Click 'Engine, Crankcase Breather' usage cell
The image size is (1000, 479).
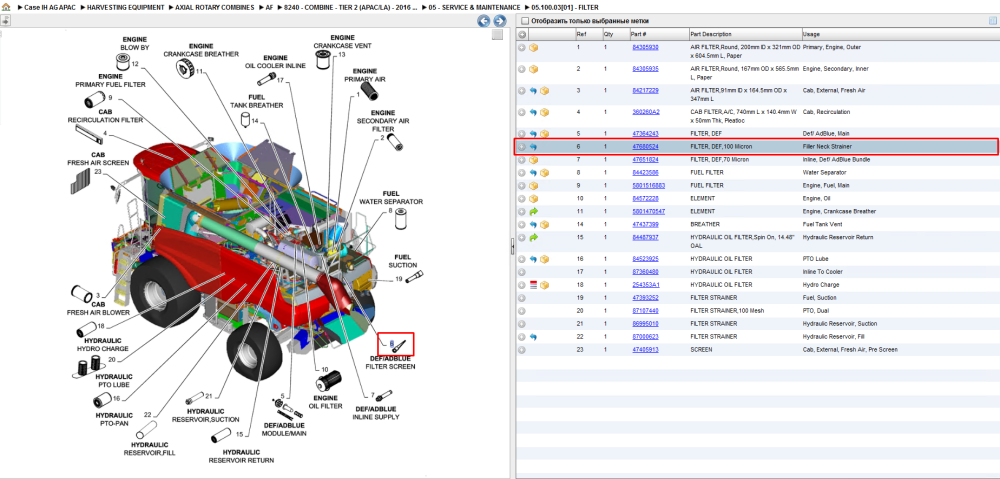point(839,211)
